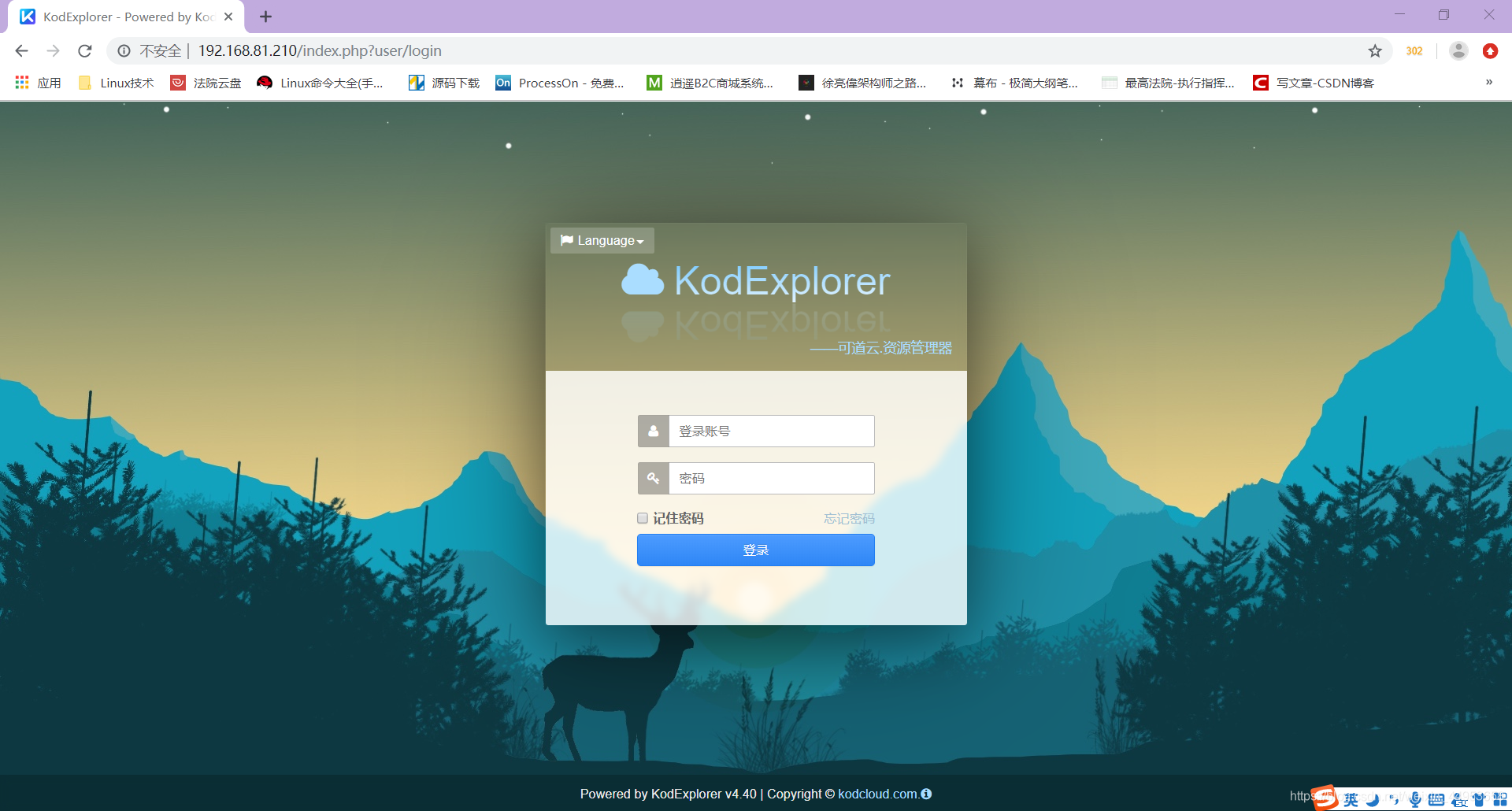Open the Linux命令大全 bookmark

321,83
